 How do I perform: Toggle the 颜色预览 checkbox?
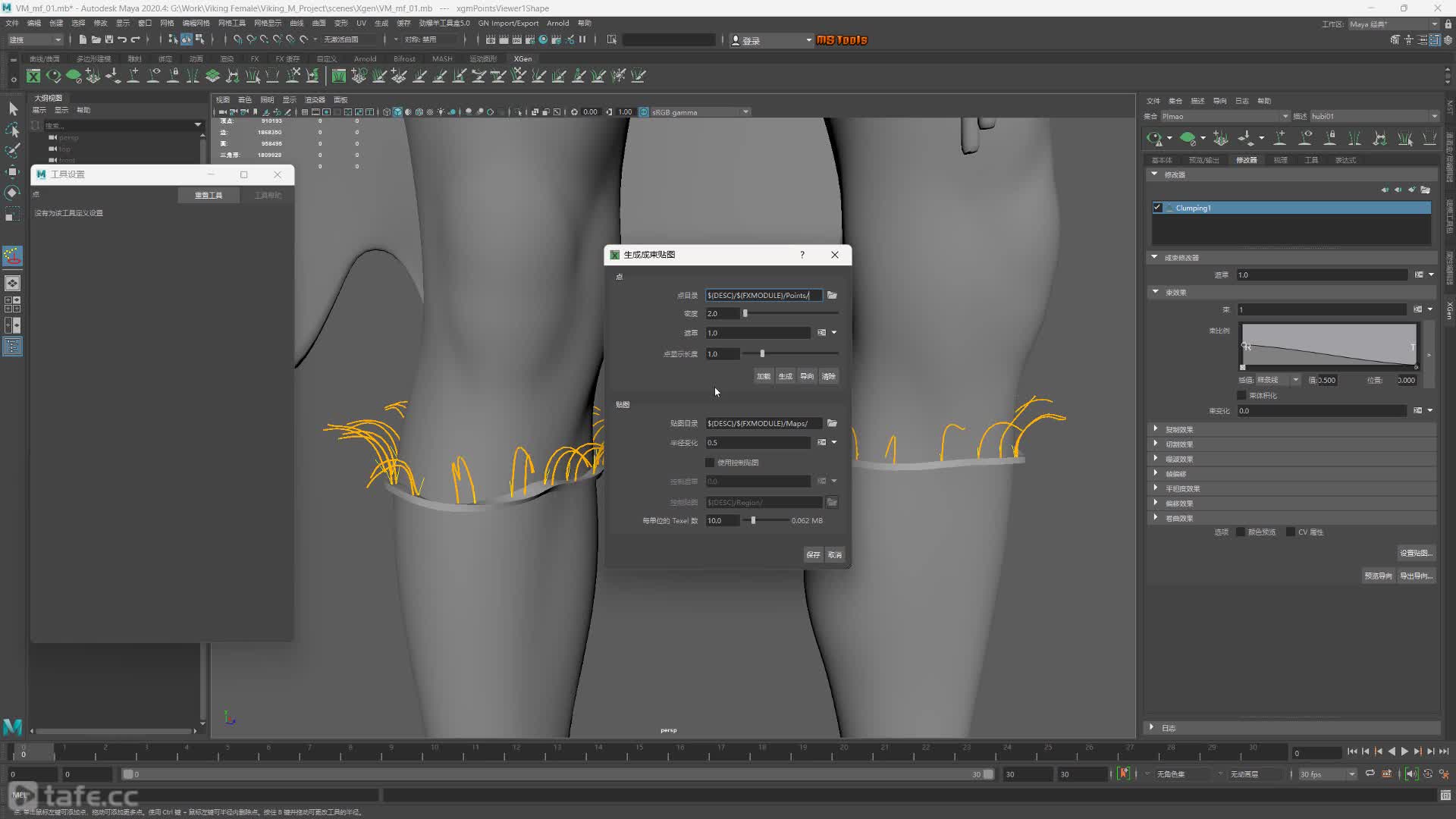1241,532
